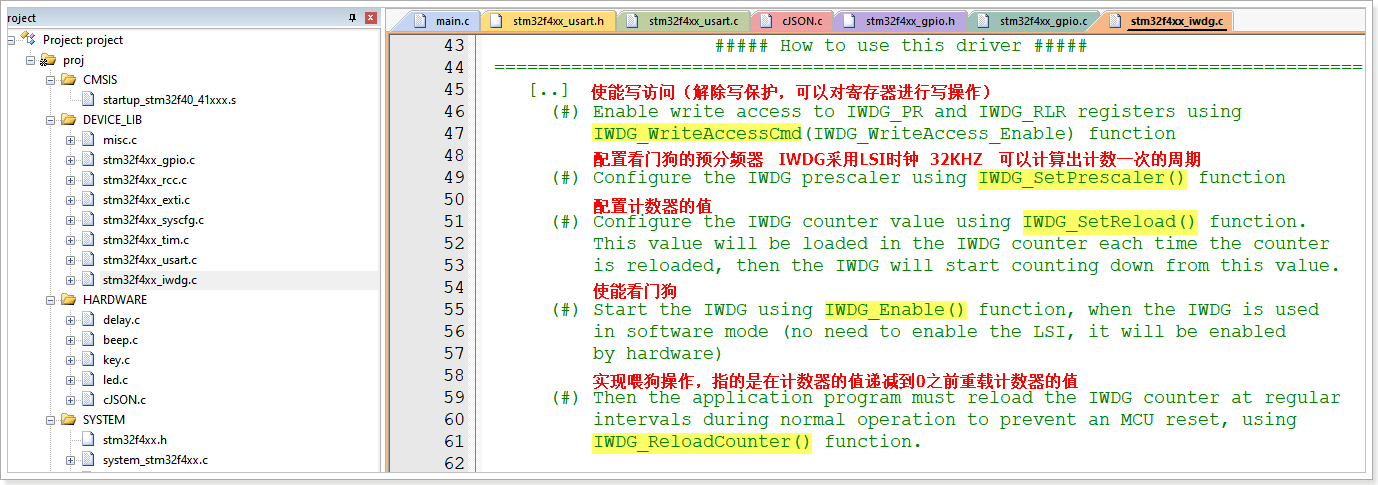Click highlighted IWDG_SetPrescaler() in the code
Screen dimensions: 1378x485
point(1082,178)
